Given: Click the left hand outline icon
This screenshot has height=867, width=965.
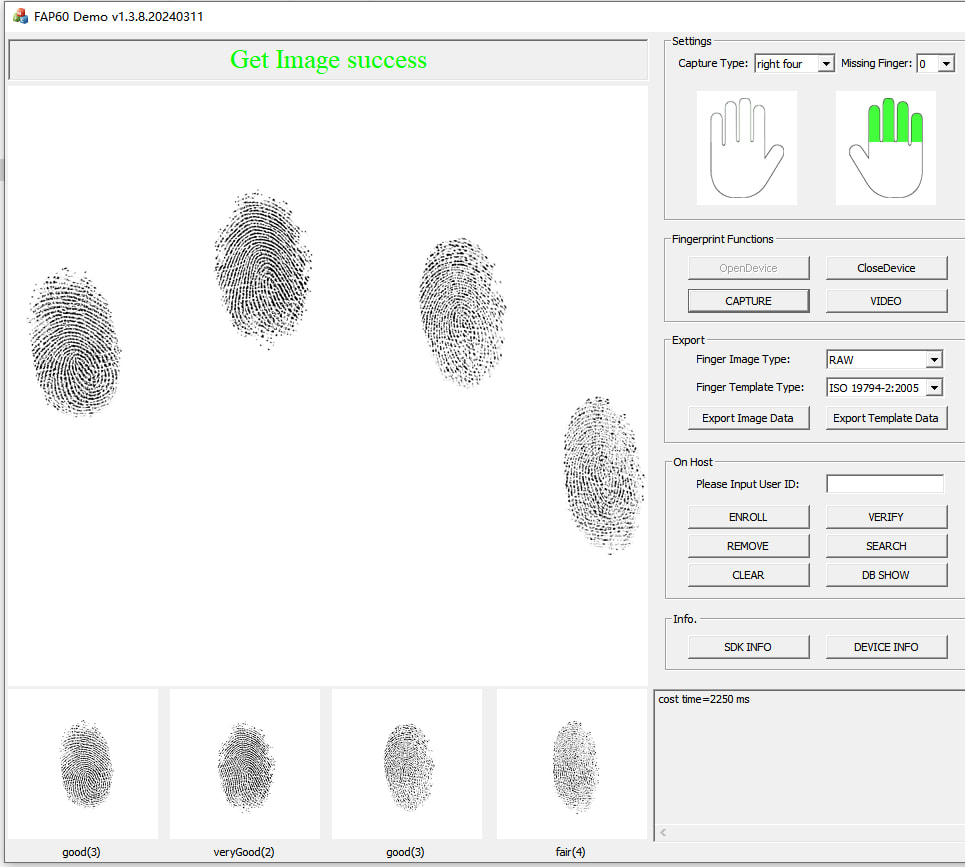Looking at the screenshot, I should tap(746, 148).
